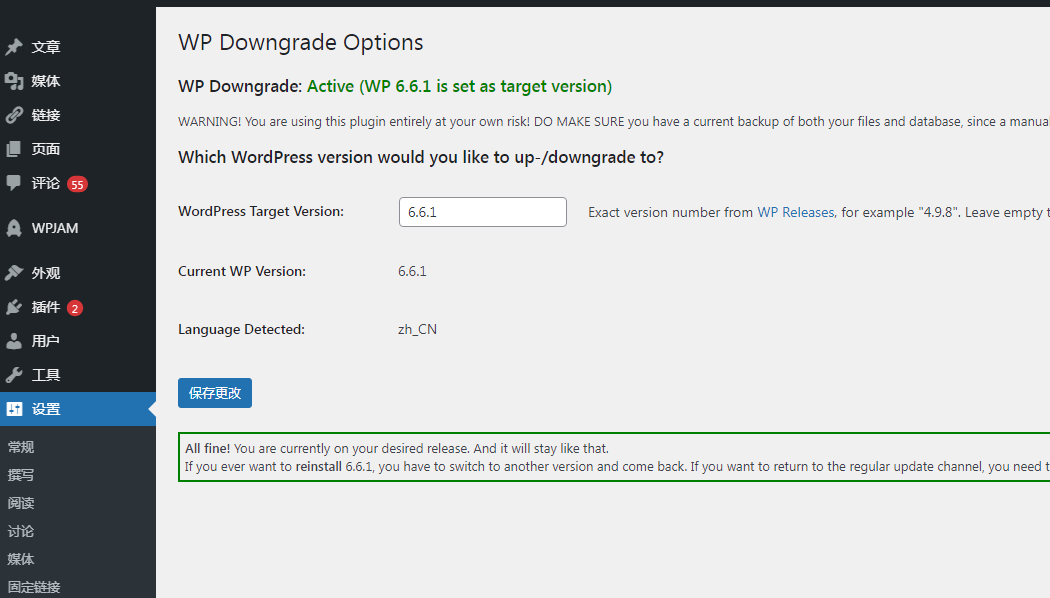Click the plug icon beside 插件
This screenshot has height=598, width=1050.
pos(14,307)
